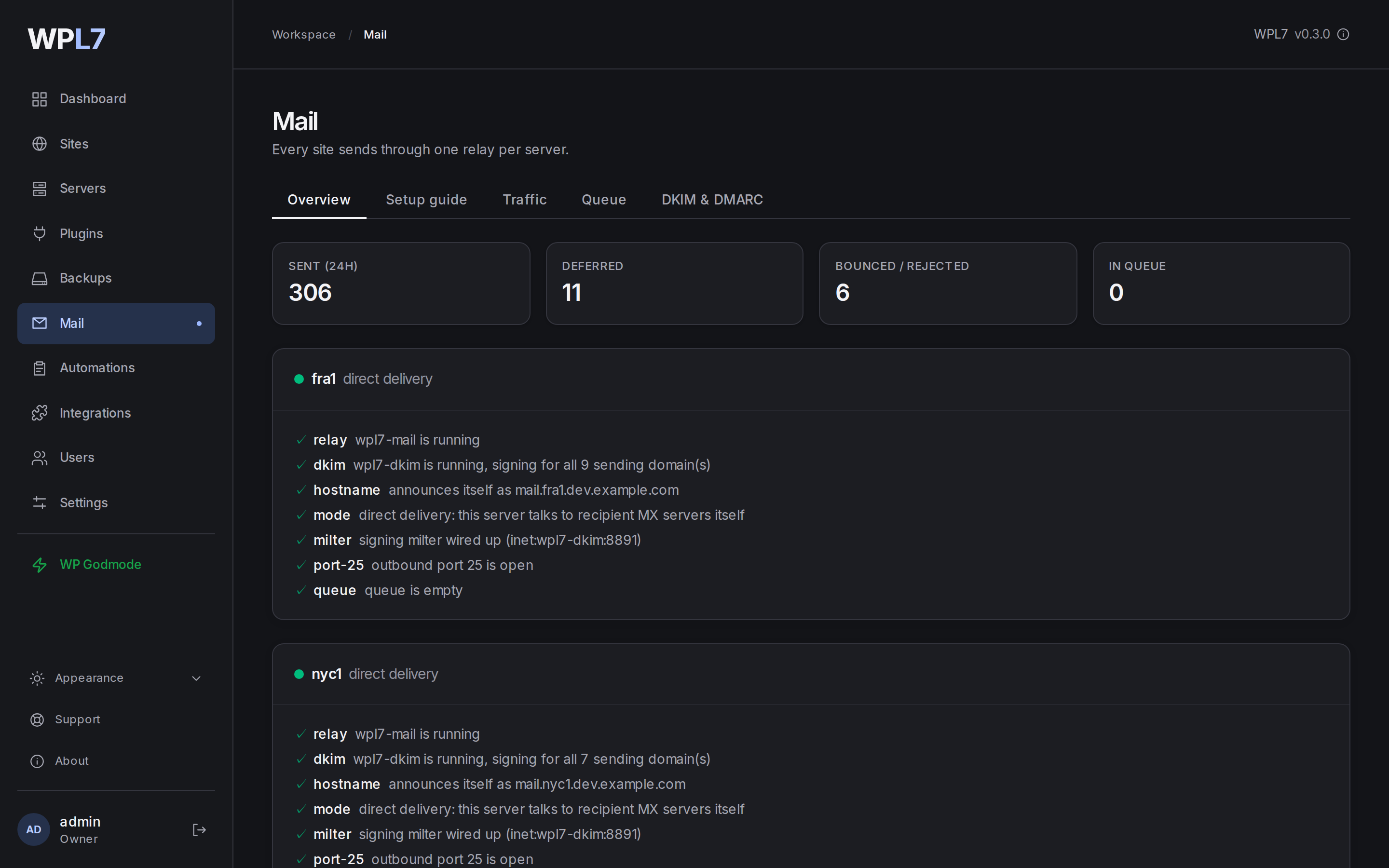The image size is (1389, 868).
Task: Click the nyc1 direct delivery header
Action: pos(811,674)
